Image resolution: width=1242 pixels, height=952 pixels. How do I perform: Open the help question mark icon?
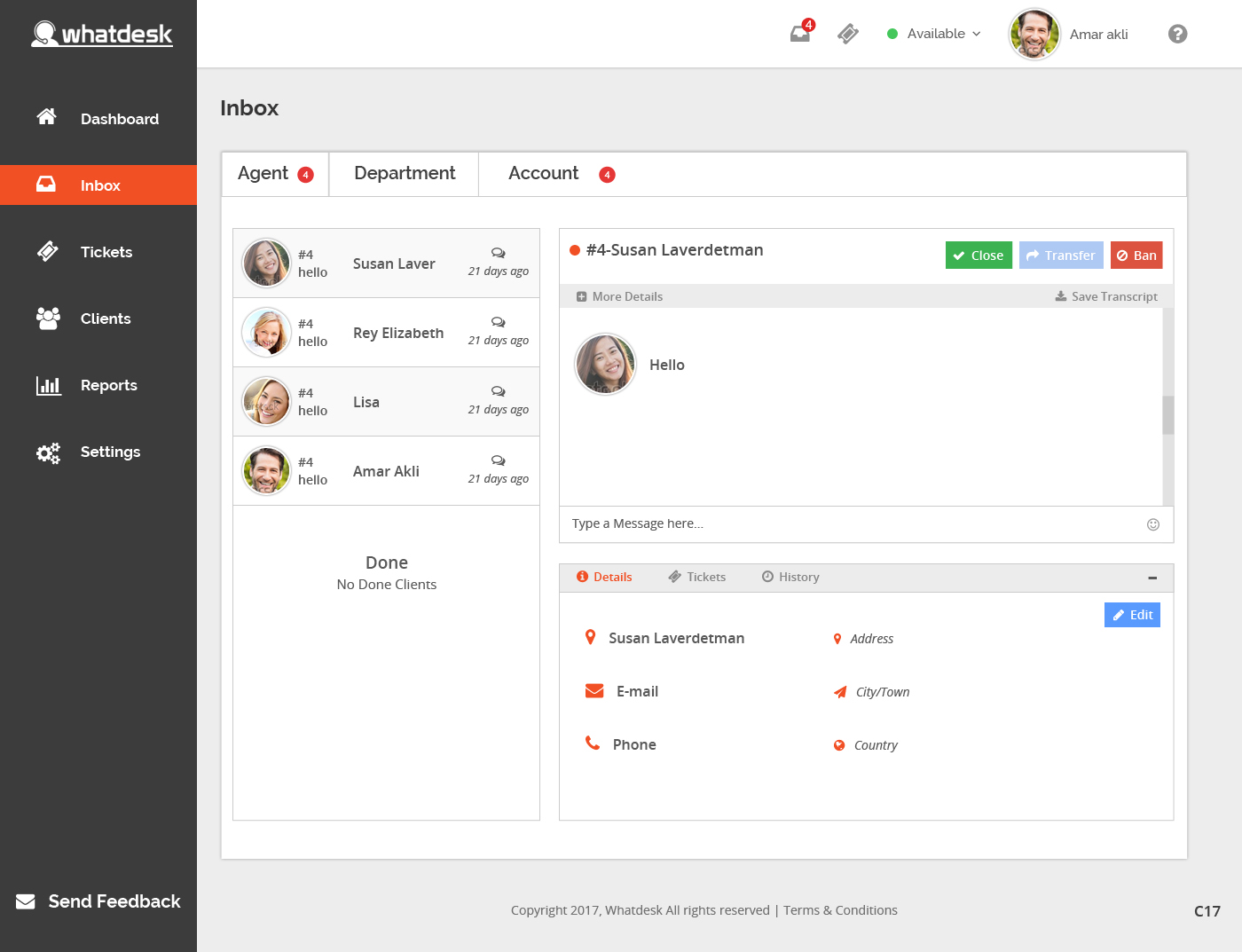[1177, 33]
